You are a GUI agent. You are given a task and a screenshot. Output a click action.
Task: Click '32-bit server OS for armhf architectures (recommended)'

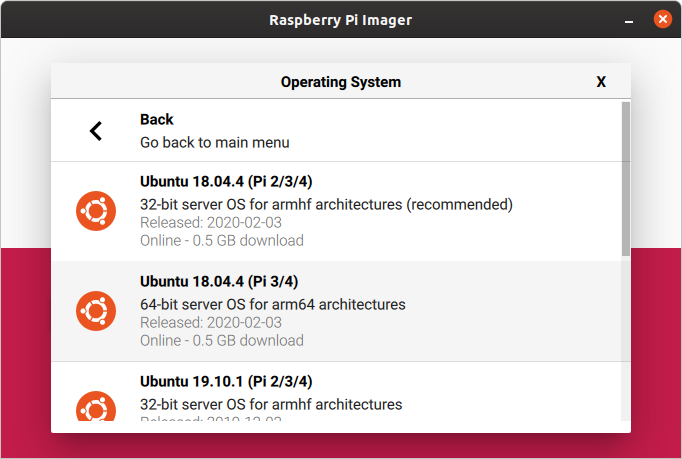tap(326, 204)
